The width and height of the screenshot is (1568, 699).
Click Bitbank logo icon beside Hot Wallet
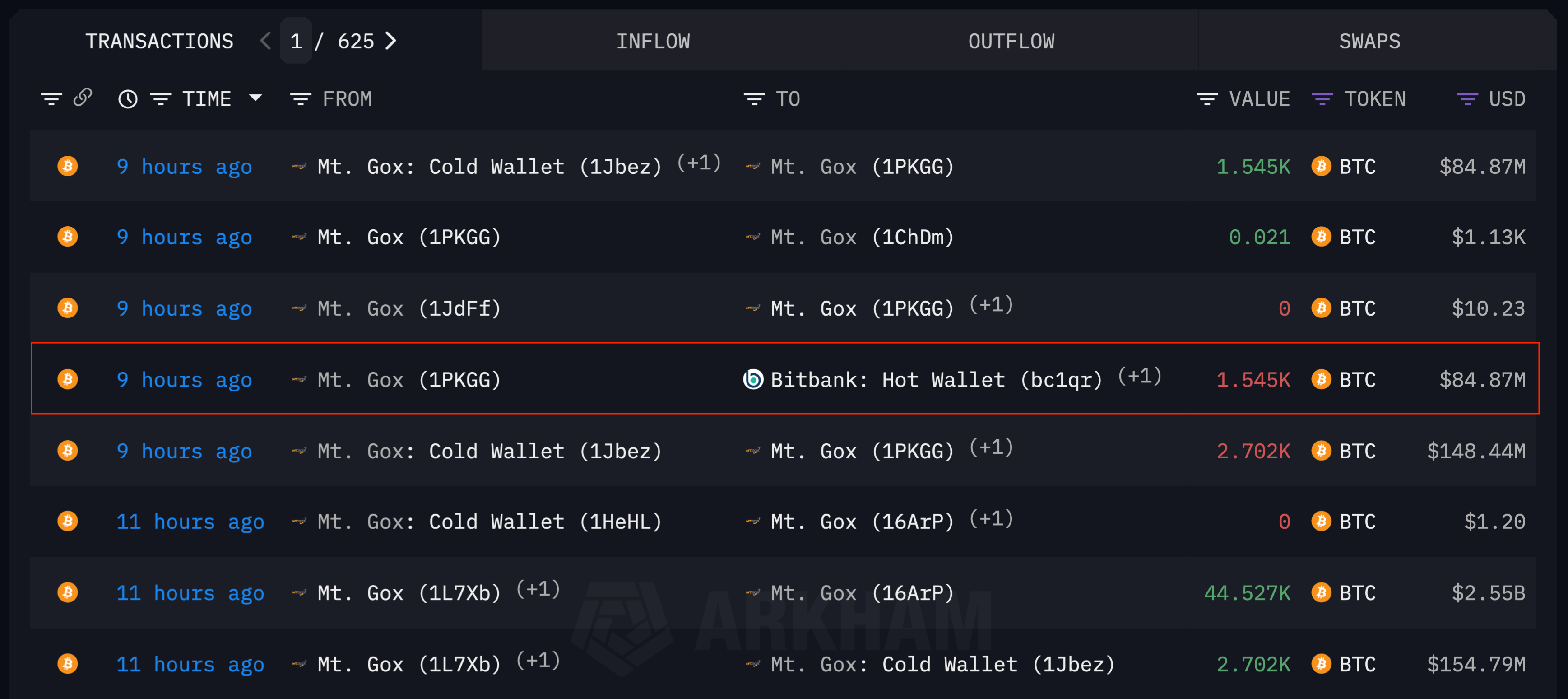coord(753,379)
